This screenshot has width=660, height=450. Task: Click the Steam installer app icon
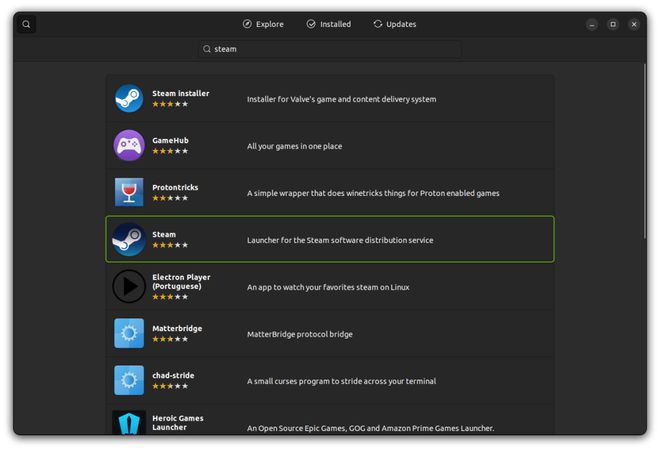pyautogui.click(x=129, y=99)
